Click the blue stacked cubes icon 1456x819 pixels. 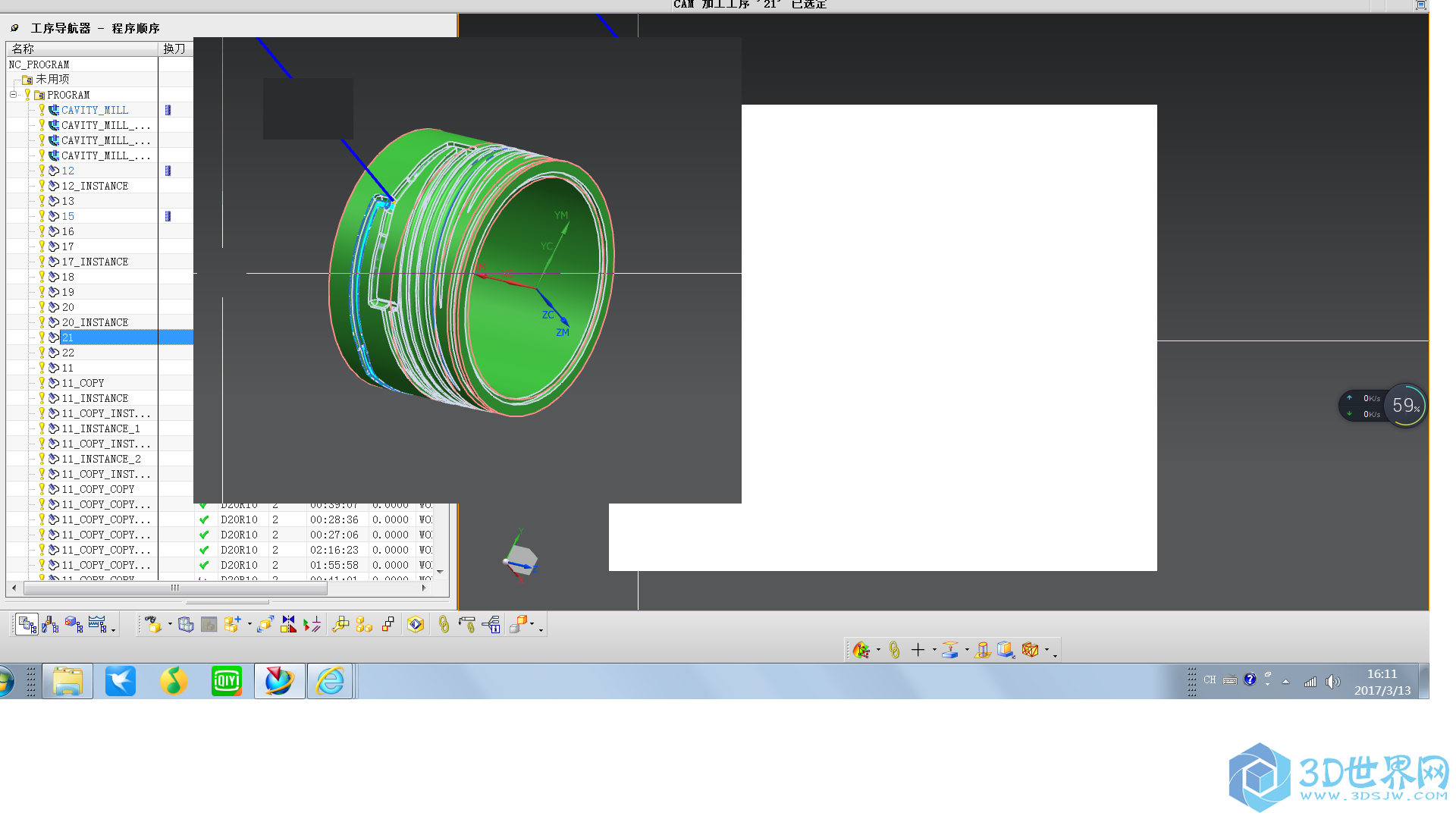coord(186,624)
